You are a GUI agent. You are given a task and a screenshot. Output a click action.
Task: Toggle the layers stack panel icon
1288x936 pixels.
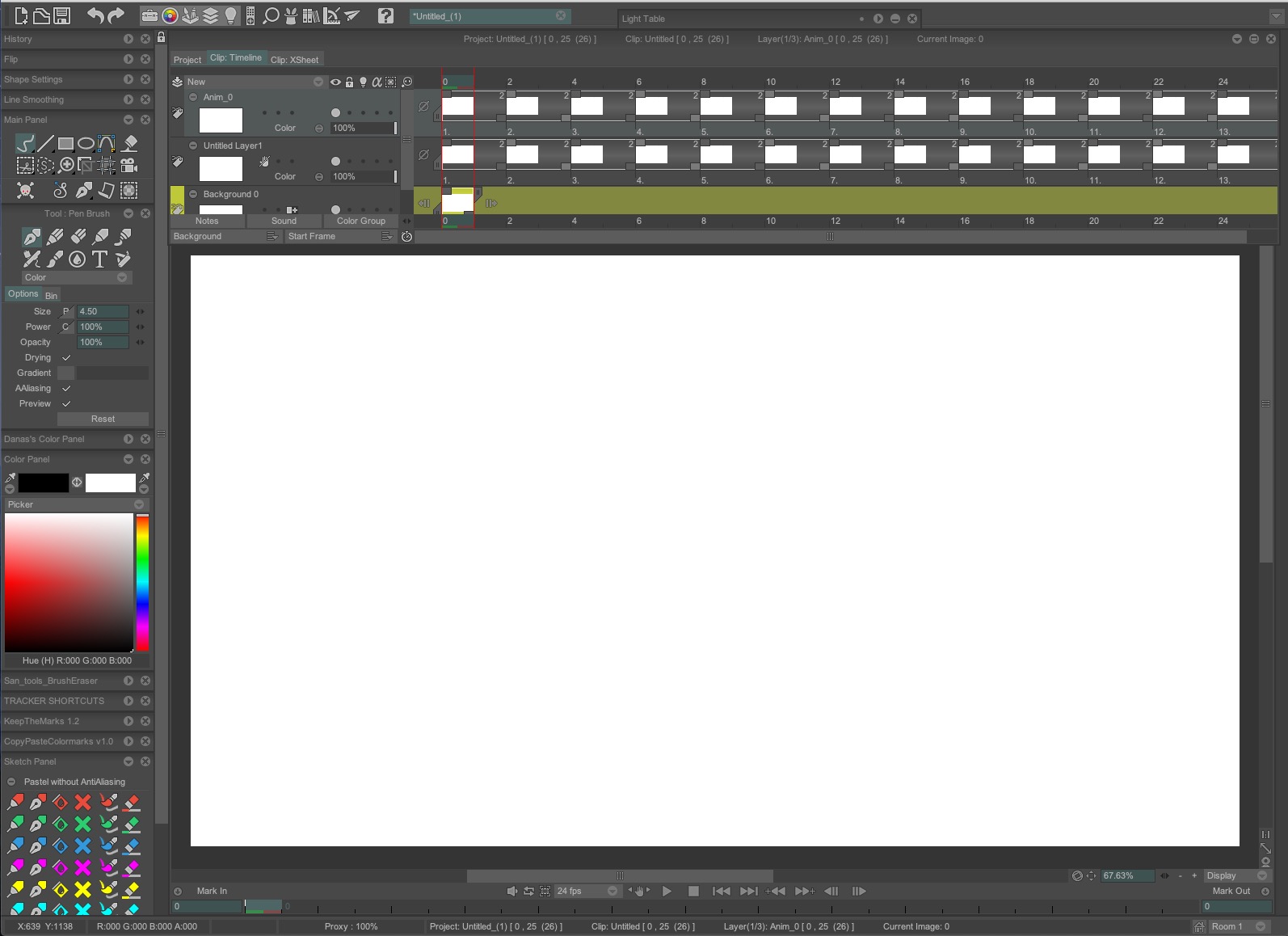click(x=210, y=15)
